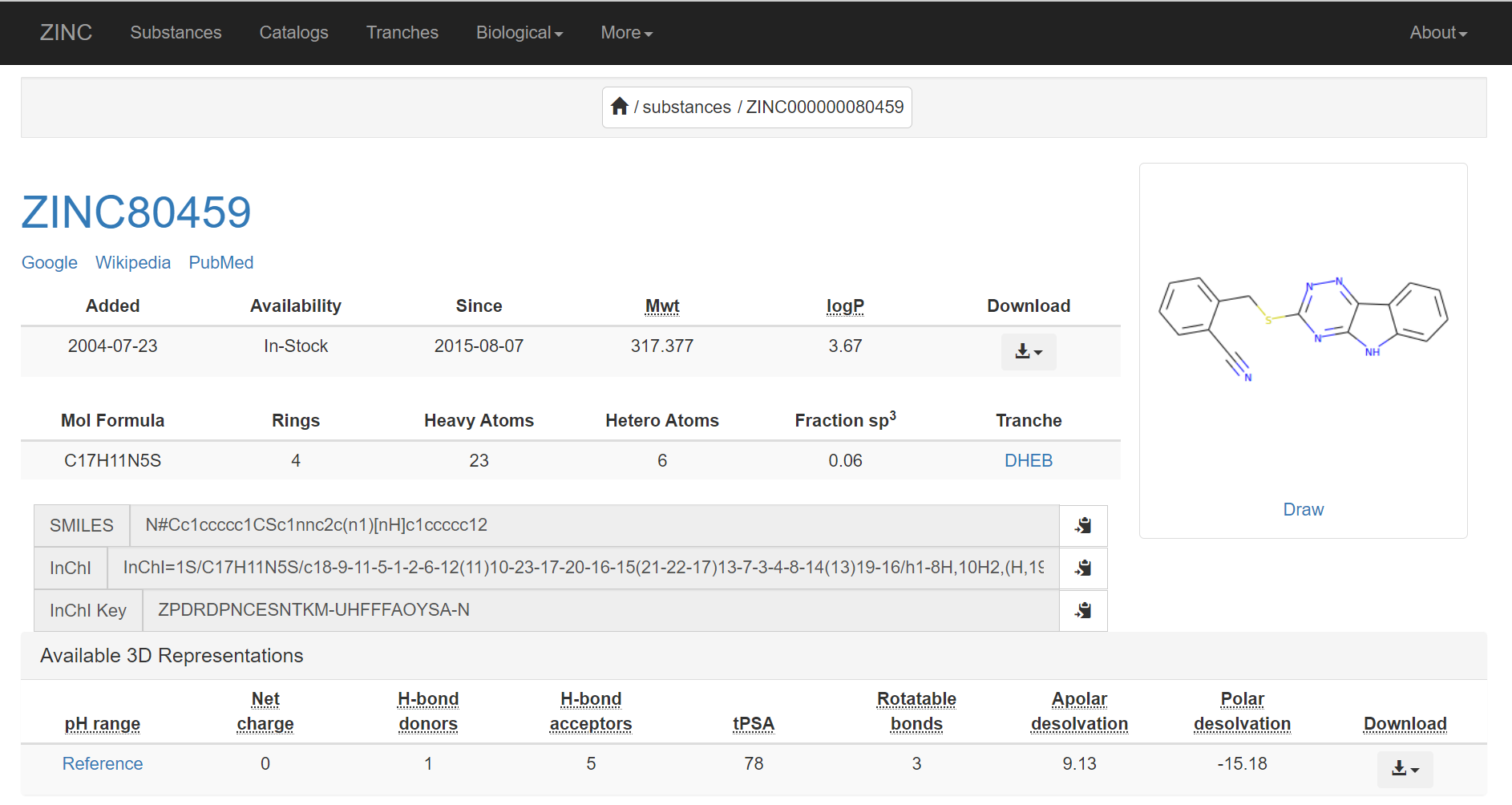Open the About dropdown menu
This screenshot has width=1512, height=805.
[x=1437, y=33]
